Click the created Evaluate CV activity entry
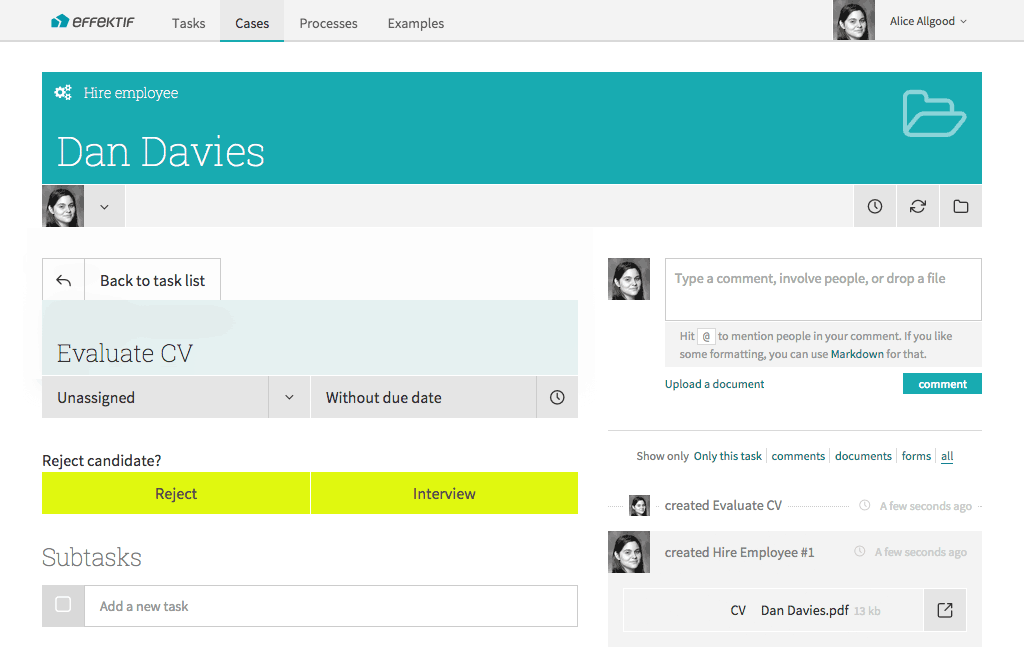The width and height of the screenshot is (1024, 667). [723, 506]
